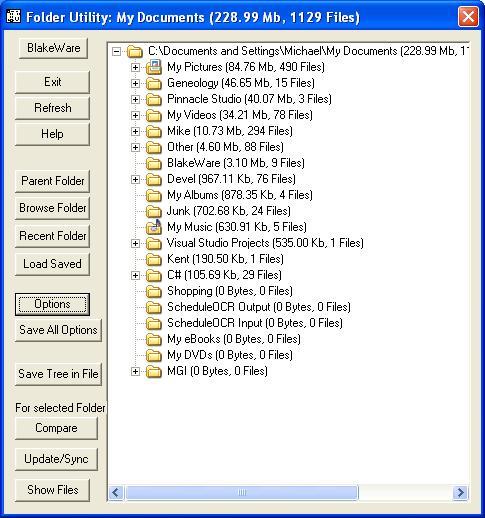Open Recent Folder list
Image resolution: width=485 pixels, height=518 pixels.
(52, 236)
